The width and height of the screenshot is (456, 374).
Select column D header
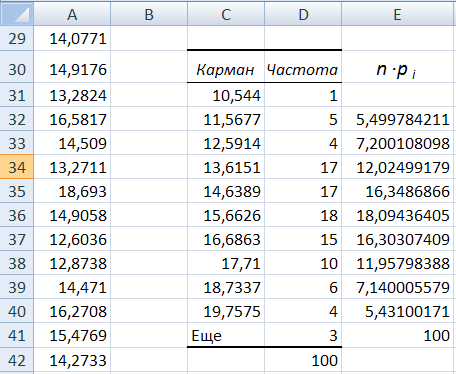303,14
